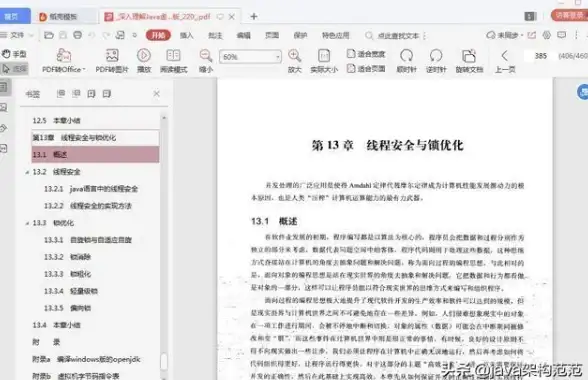Open the settings gear icon in the ribbon
This screenshot has height=380, width=588.
547,35
